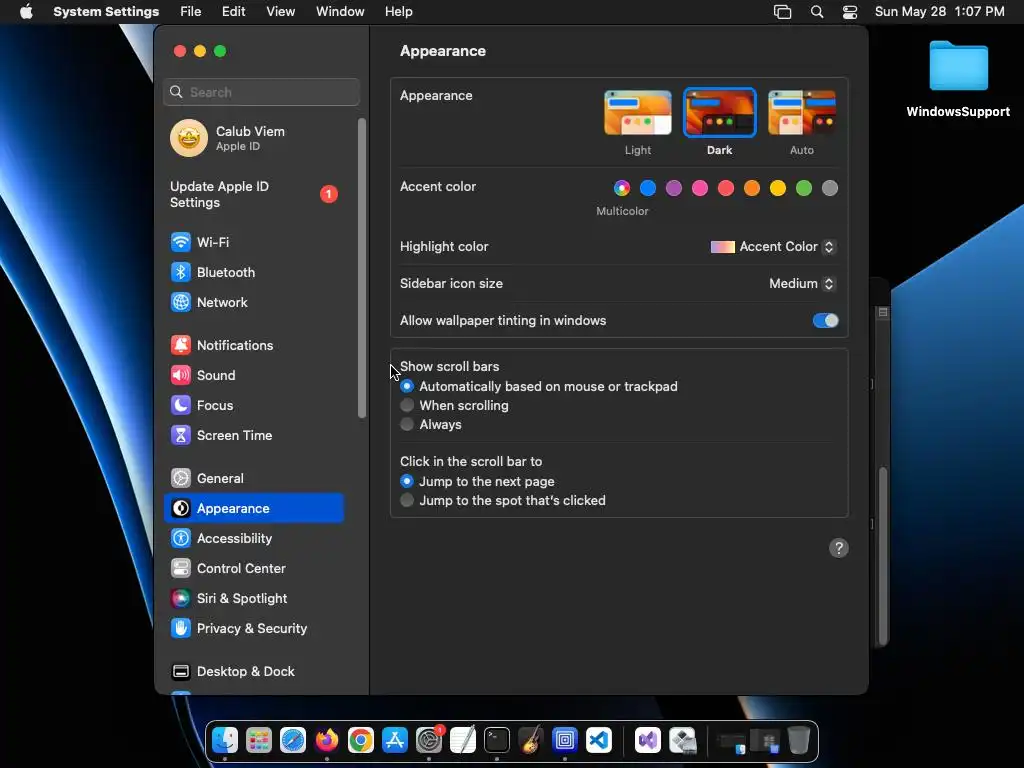This screenshot has height=768, width=1024.
Task: Click the help question mark button
Action: [839, 548]
